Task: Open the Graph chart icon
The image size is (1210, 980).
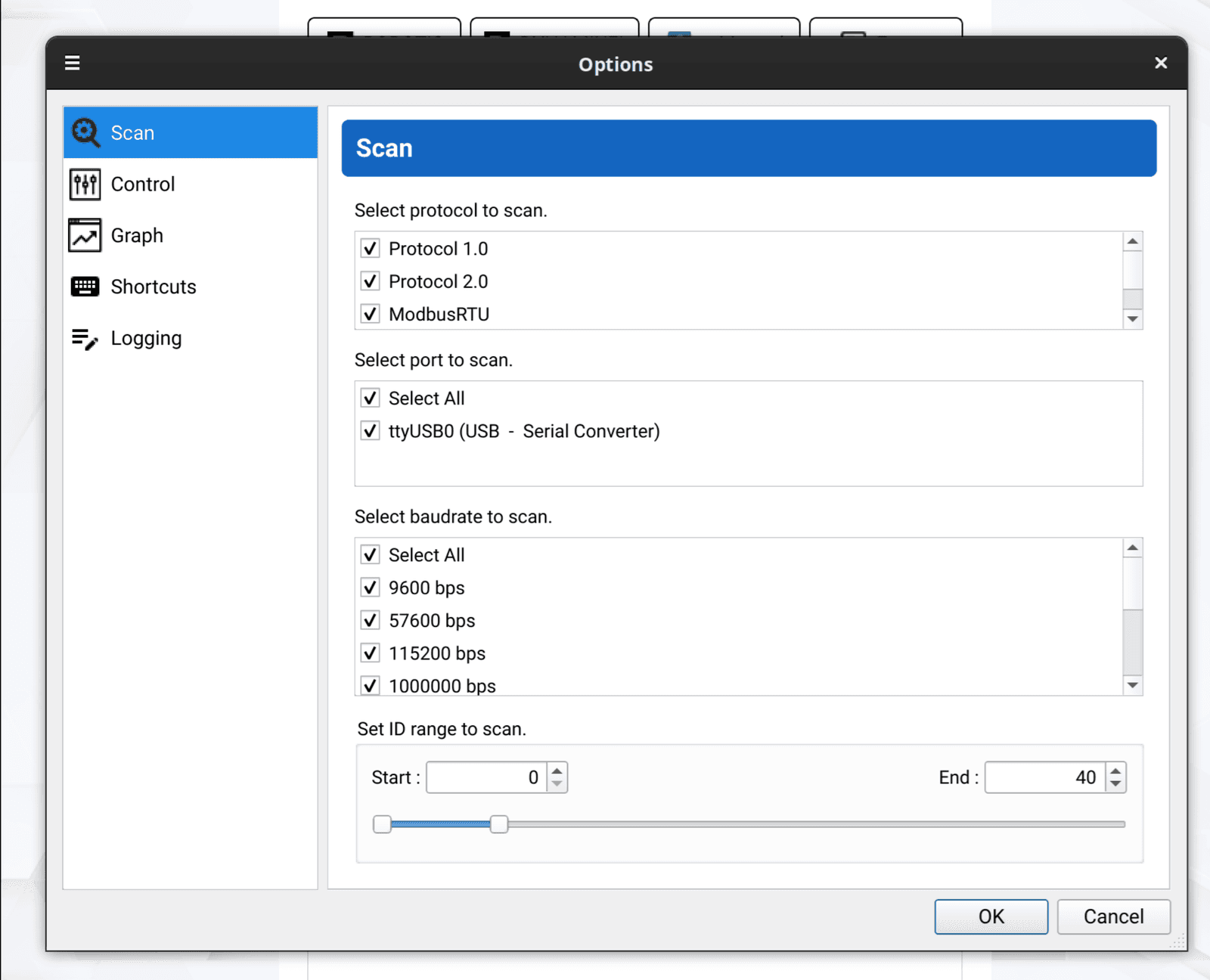Action: 85,235
